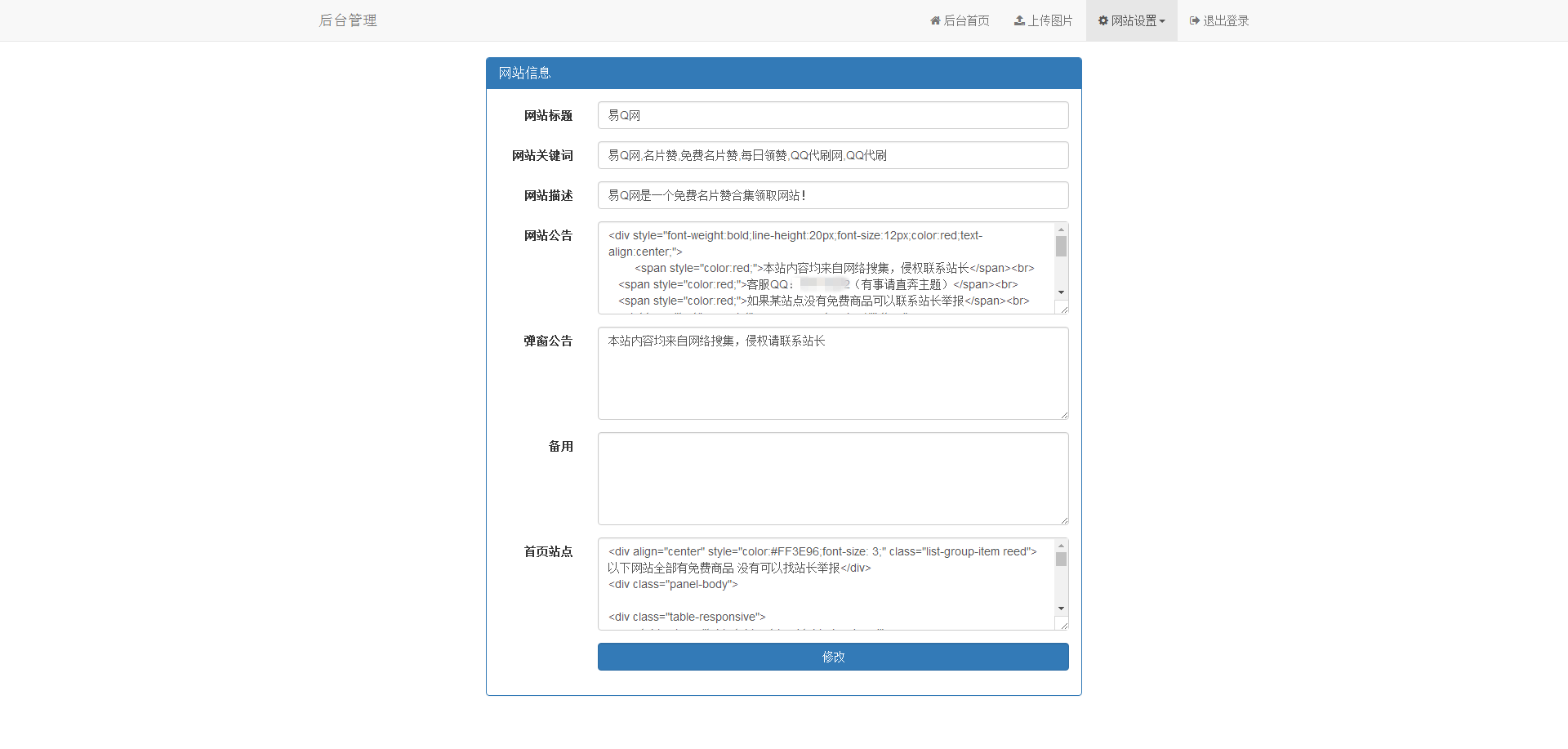This screenshot has height=749, width=1568.
Task: Click resize handle of 备用 textarea
Action: [x=1064, y=520]
